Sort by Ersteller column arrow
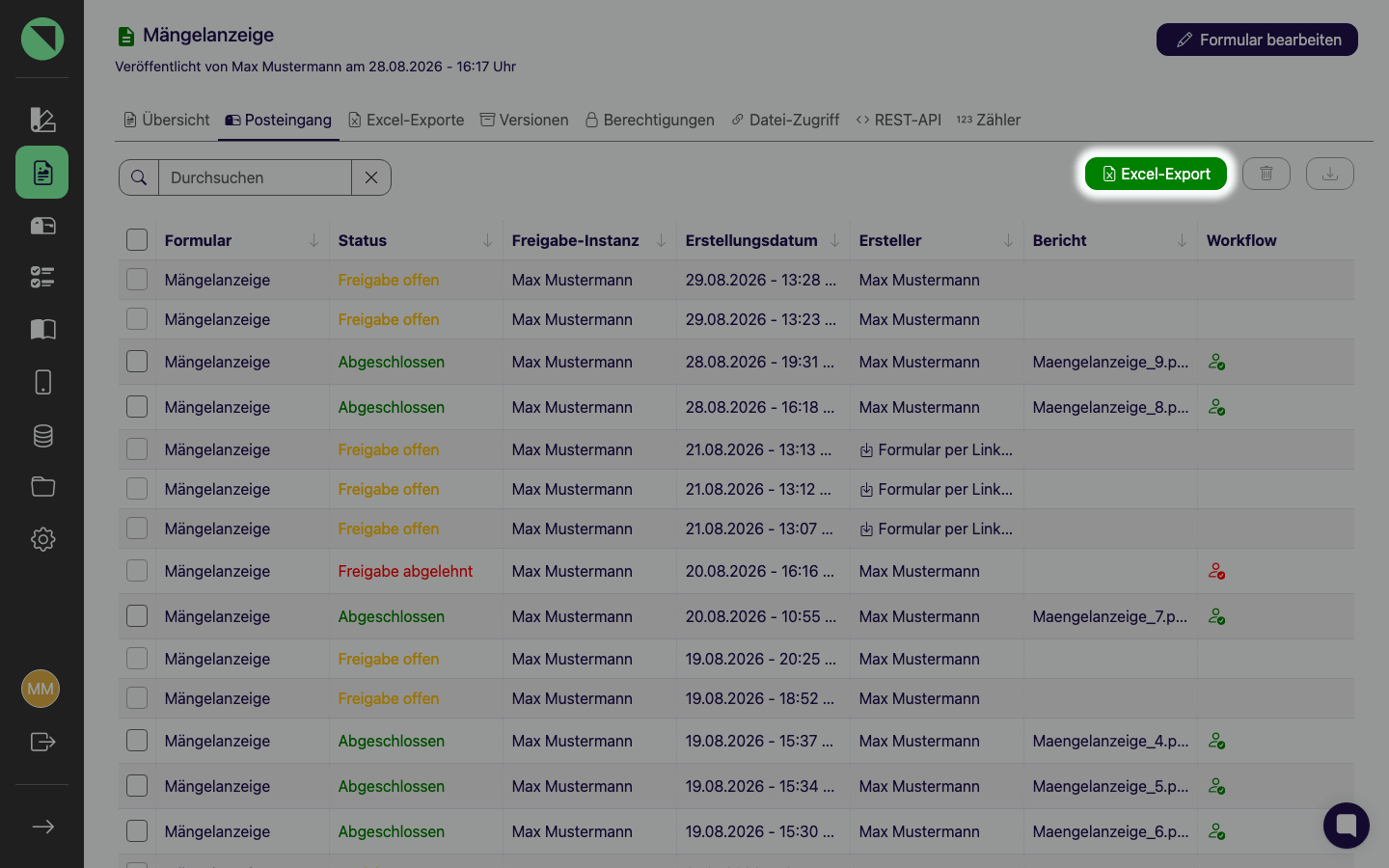The image size is (1389, 868). click(1008, 240)
